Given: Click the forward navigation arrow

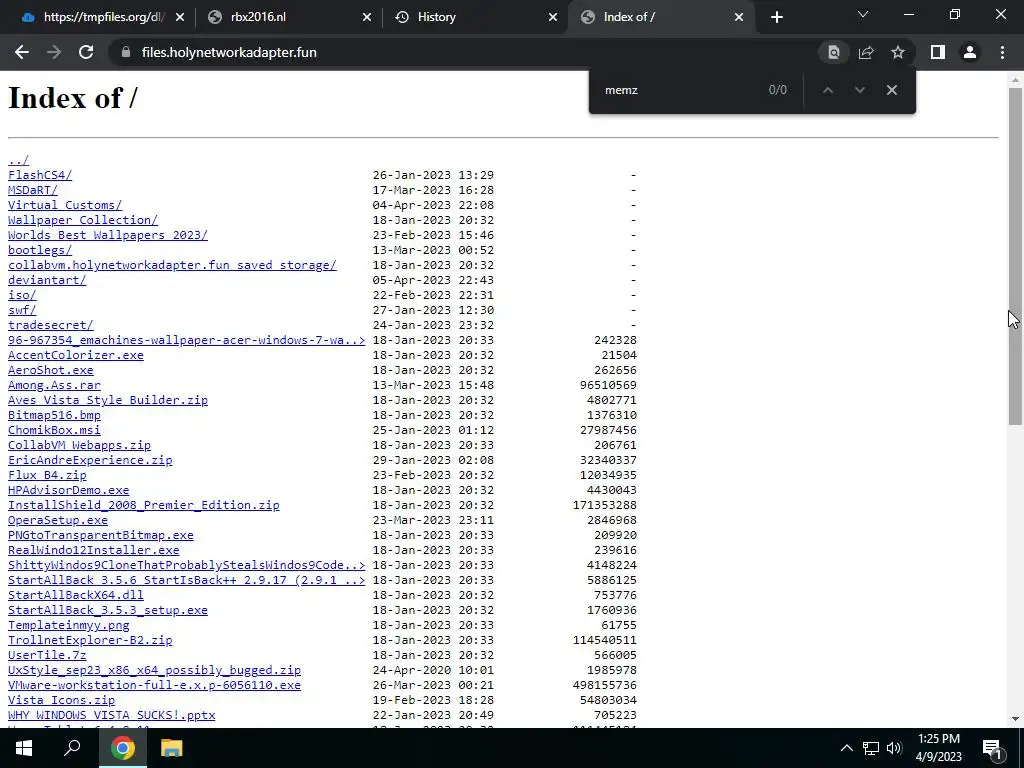Looking at the screenshot, I should click(x=54, y=52).
